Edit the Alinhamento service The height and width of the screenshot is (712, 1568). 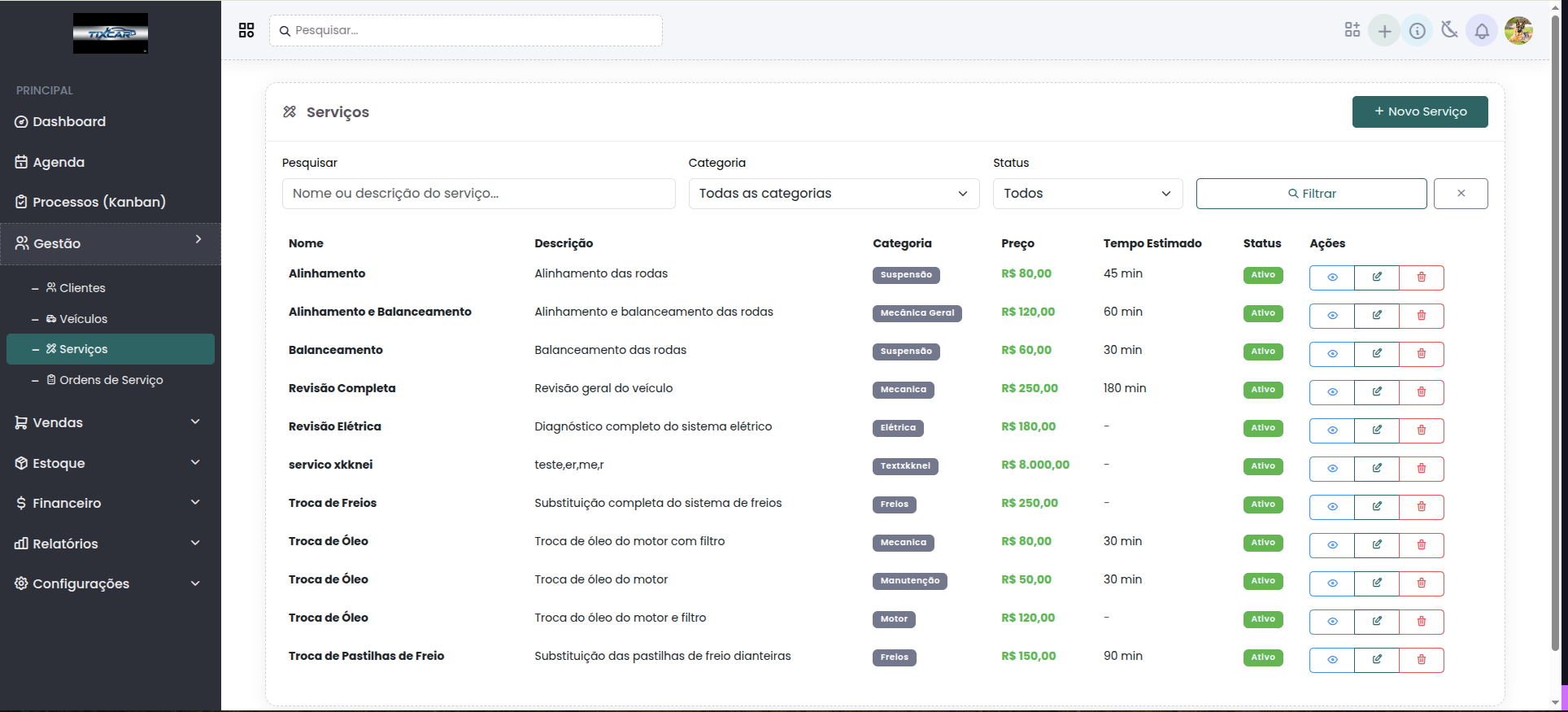[x=1376, y=277]
